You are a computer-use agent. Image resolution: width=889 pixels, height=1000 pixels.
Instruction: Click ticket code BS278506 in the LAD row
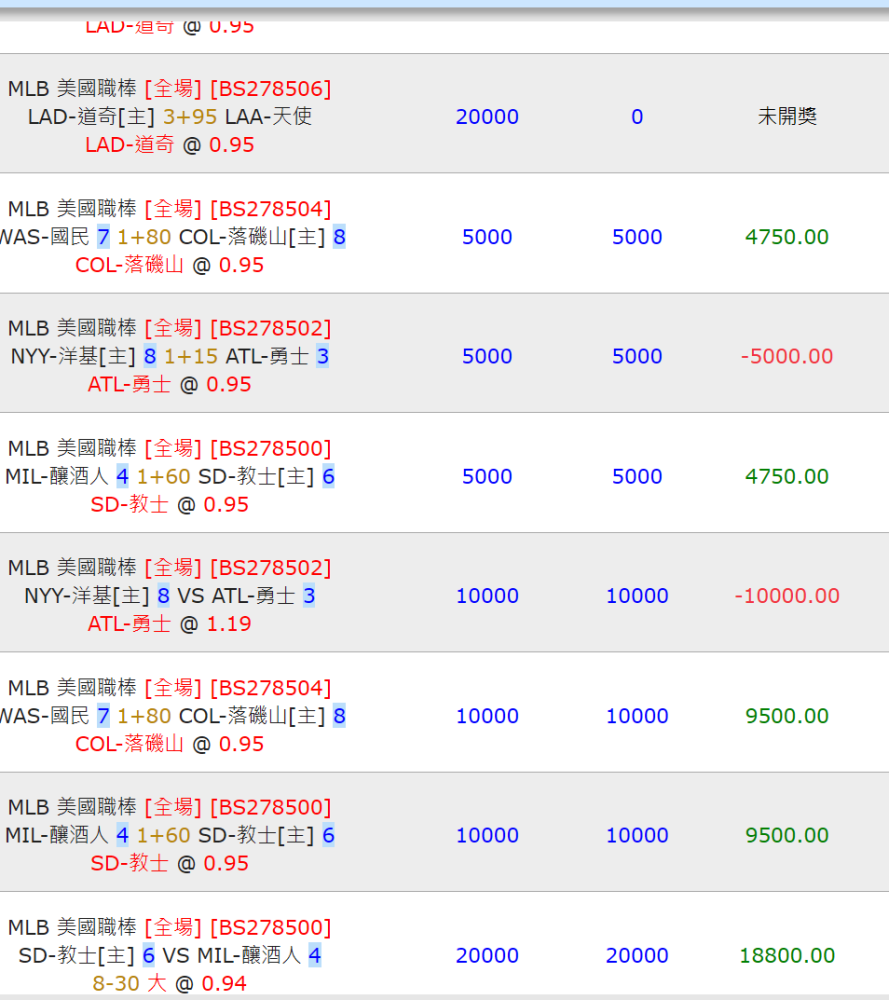270,89
